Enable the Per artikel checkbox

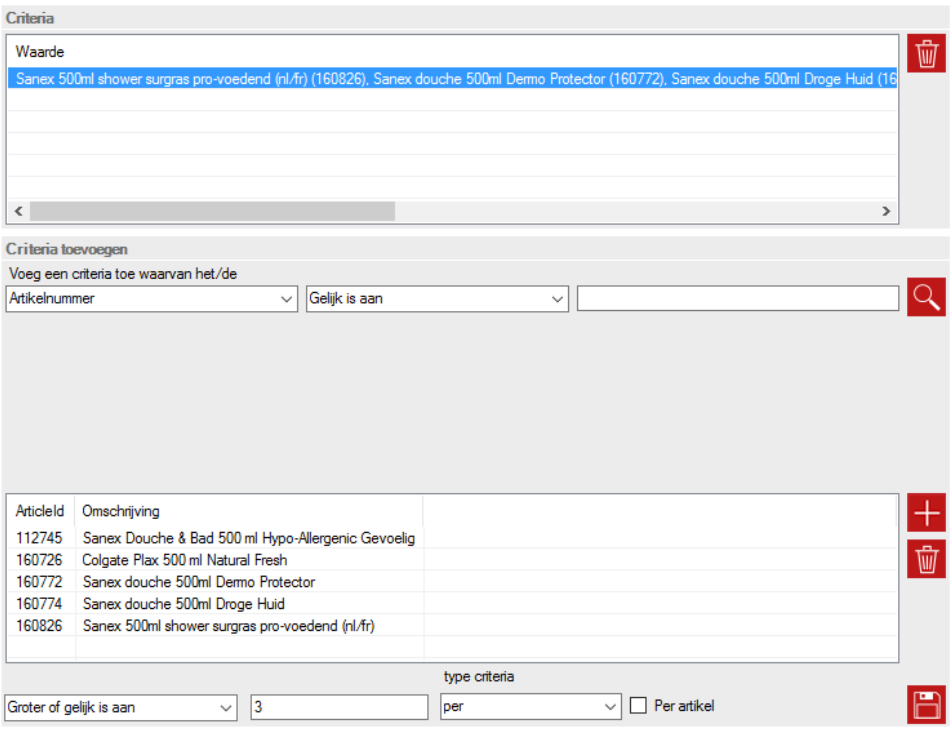[x=638, y=705]
